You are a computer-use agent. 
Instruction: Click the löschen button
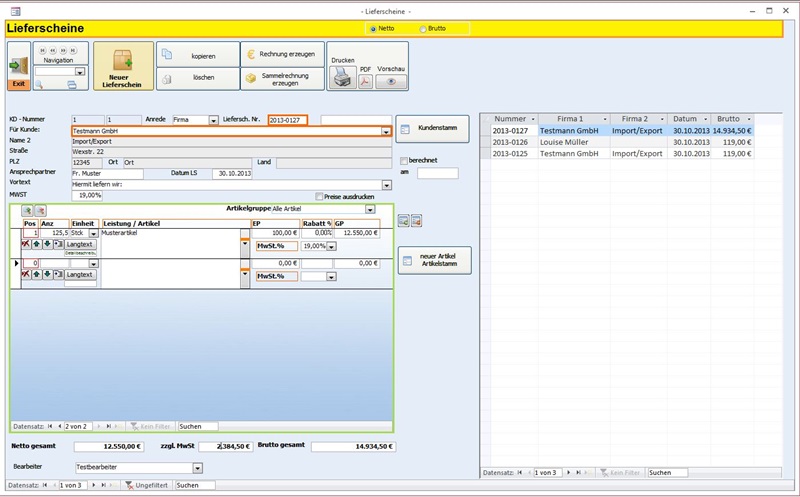tap(198, 79)
